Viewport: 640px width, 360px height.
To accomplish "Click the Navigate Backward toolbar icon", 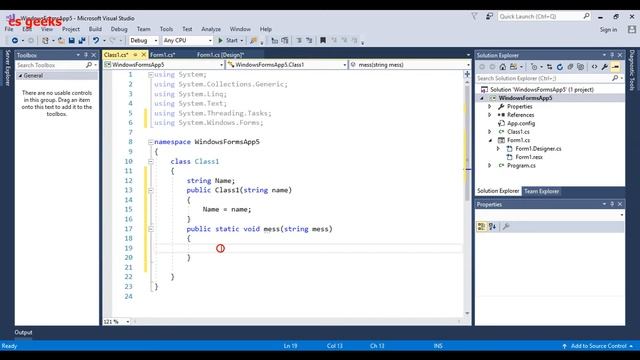I will click(x=15, y=40).
